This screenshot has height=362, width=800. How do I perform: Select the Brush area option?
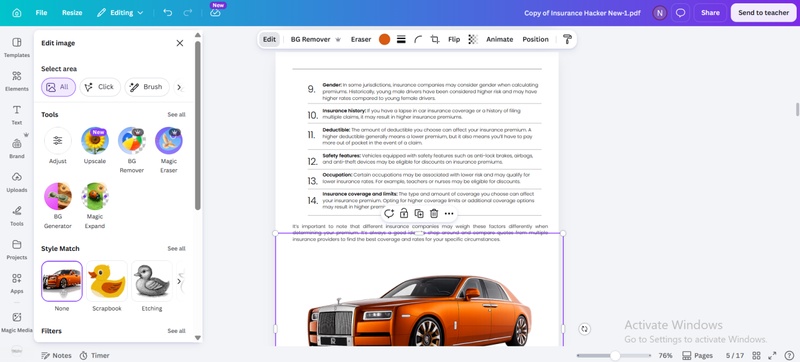(147, 87)
